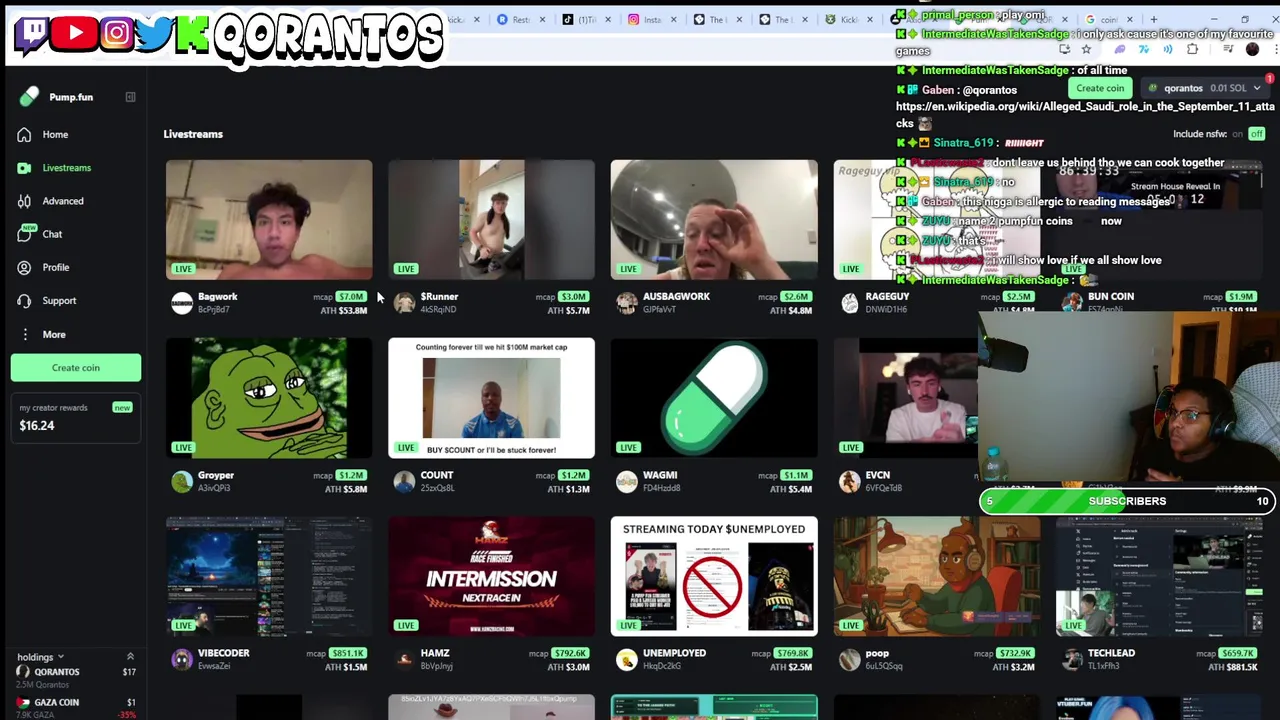Click the top-right Create coin button
Viewport: 1280px width, 720px height.
pyautogui.click(x=1100, y=88)
